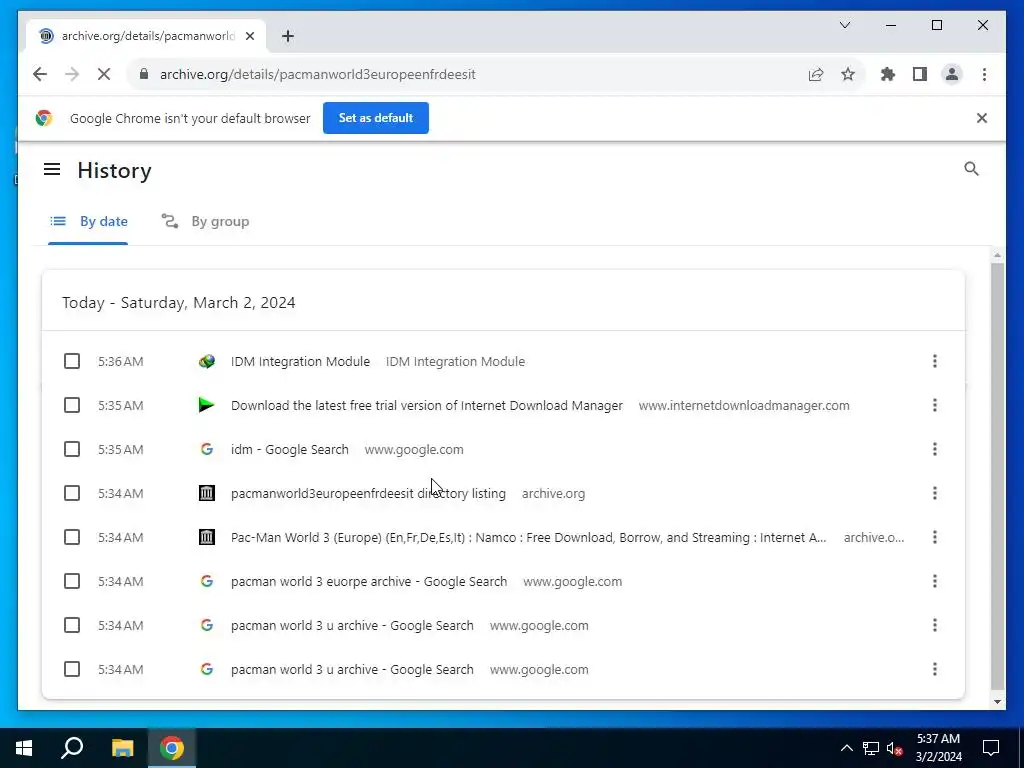Dismiss the default browser notification bar

point(982,118)
